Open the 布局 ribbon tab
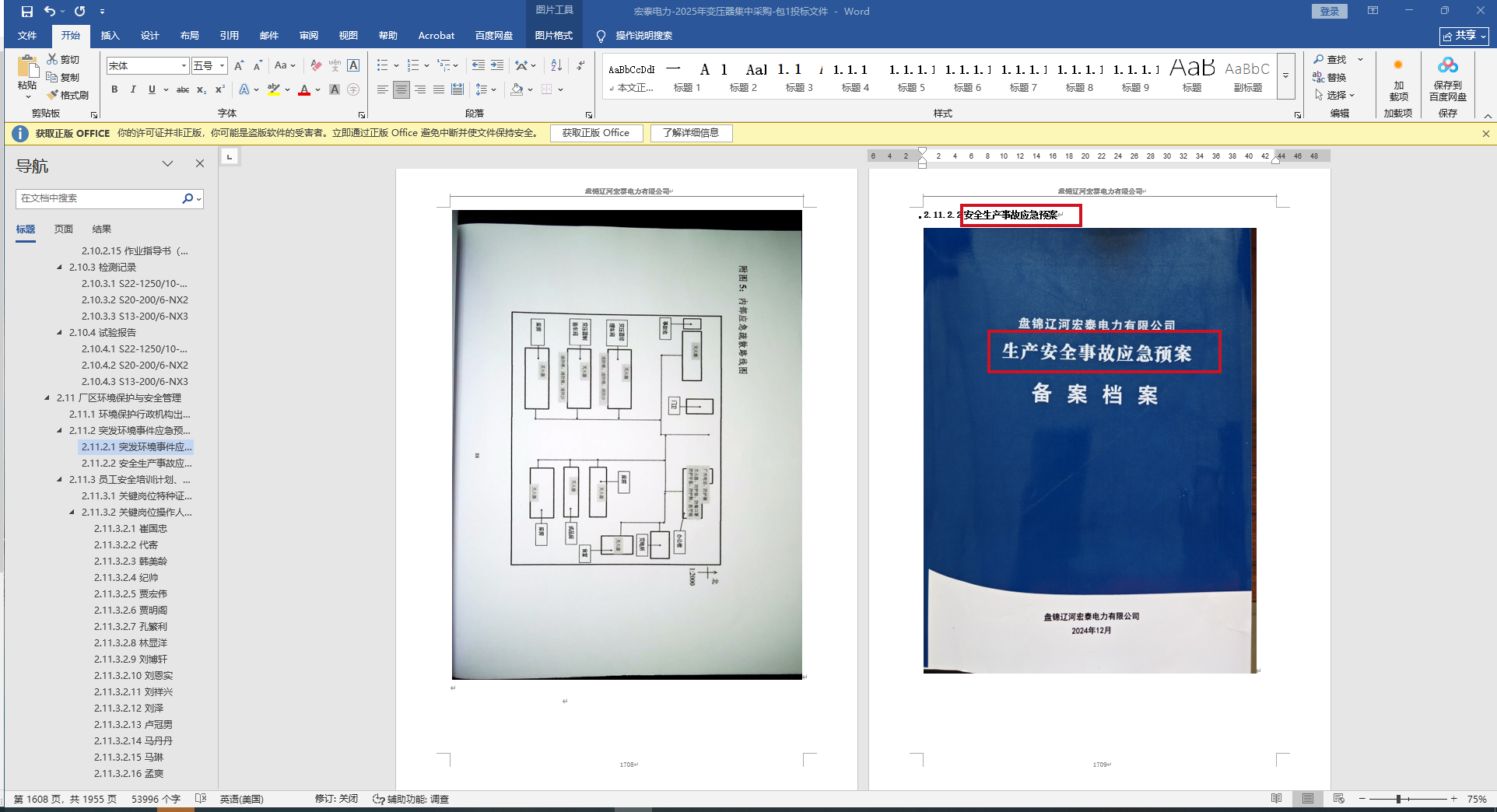 pos(189,36)
